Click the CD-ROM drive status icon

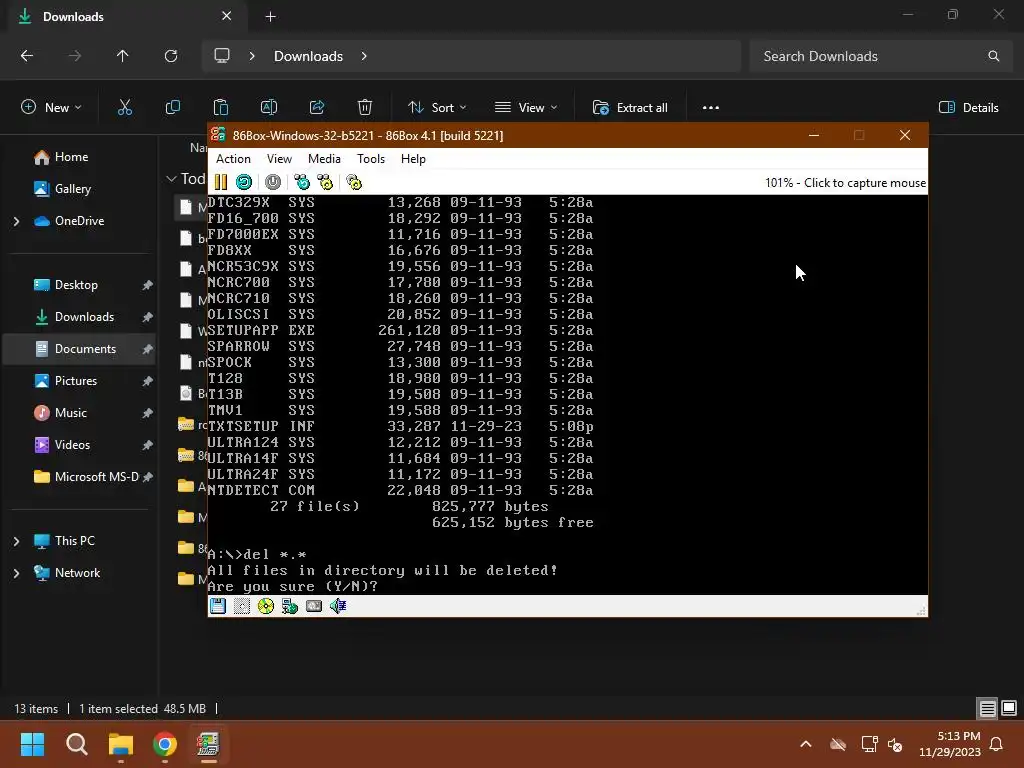[266, 606]
